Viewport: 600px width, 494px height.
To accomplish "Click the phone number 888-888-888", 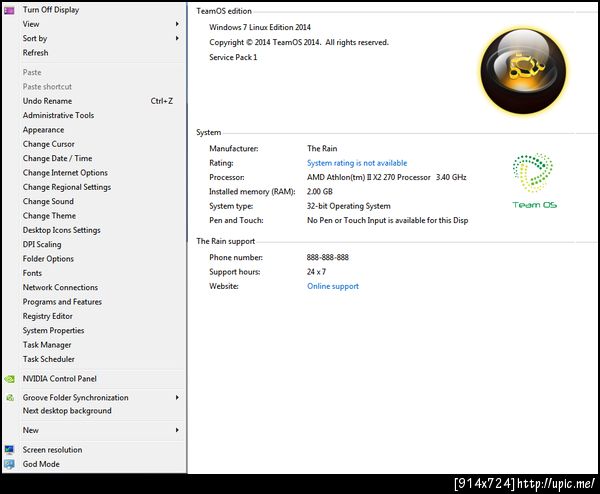I will click(x=328, y=258).
